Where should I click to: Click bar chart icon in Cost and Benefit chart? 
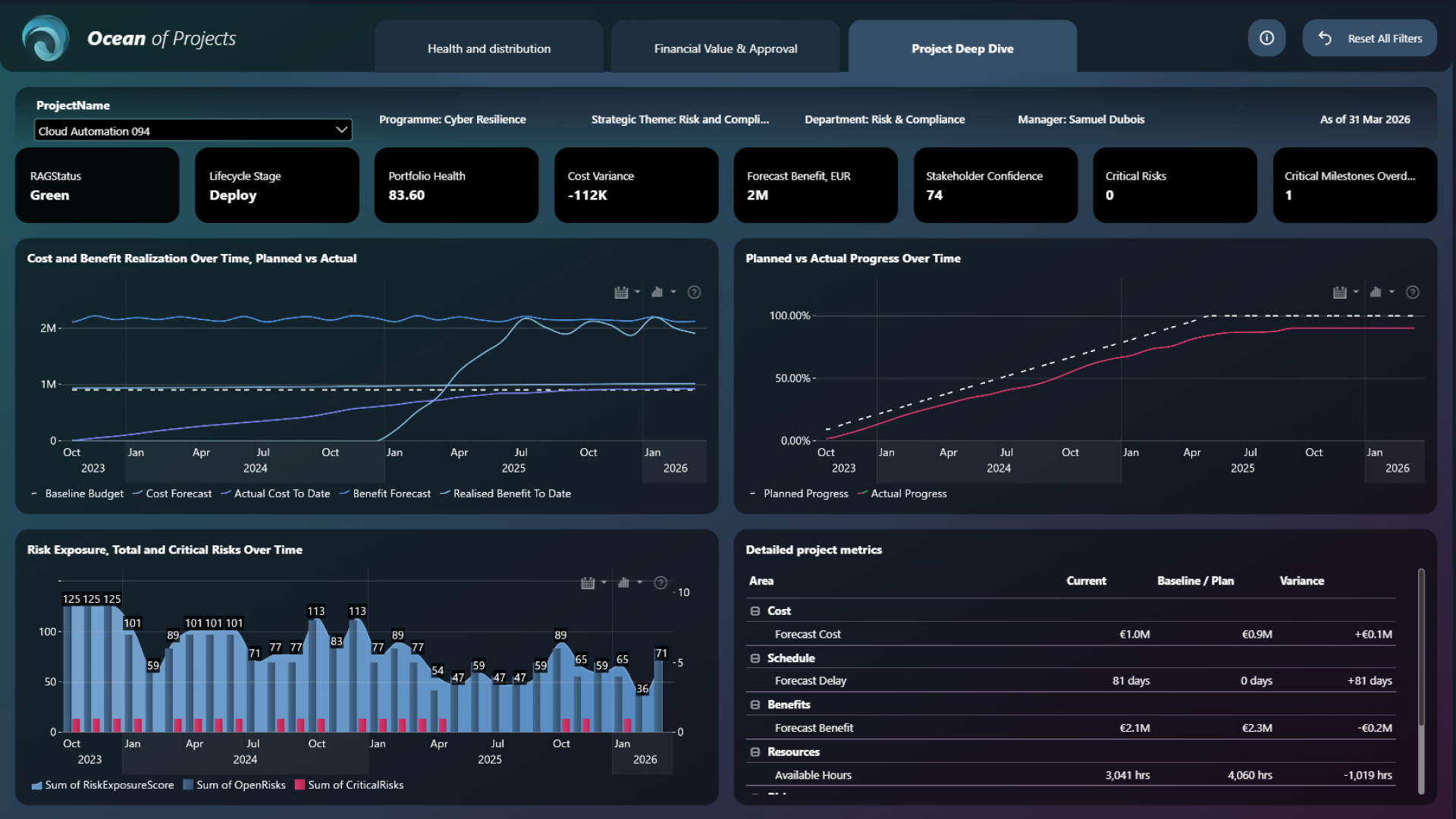[x=657, y=292]
